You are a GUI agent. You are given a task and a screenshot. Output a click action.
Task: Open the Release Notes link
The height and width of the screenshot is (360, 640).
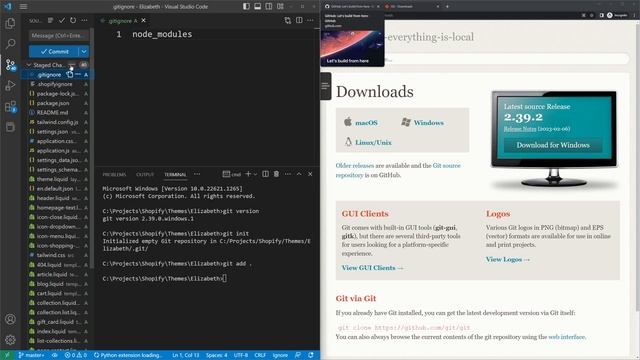[x=520, y=129]
